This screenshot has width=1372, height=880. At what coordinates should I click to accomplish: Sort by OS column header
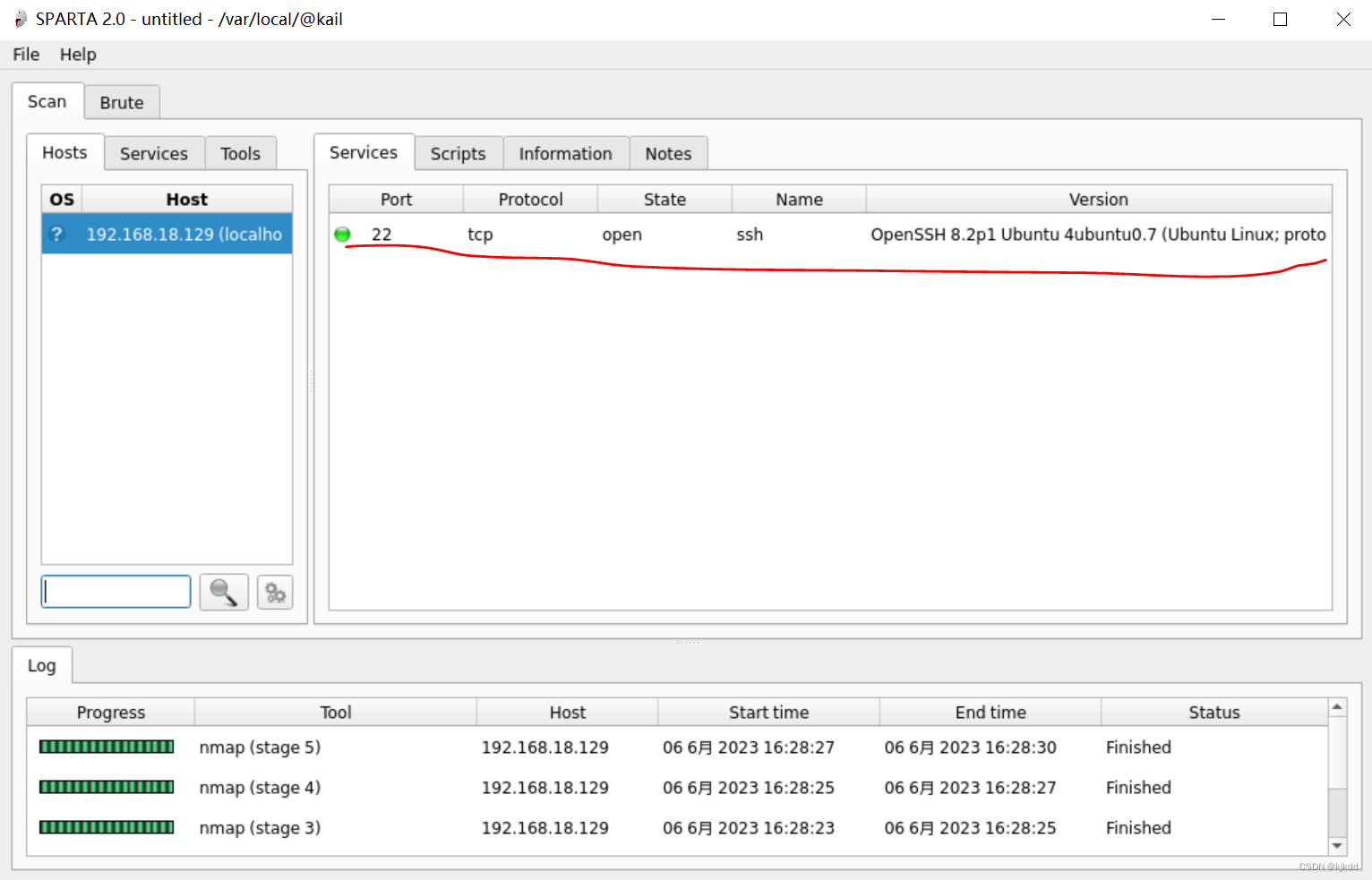tap(62, 199)
